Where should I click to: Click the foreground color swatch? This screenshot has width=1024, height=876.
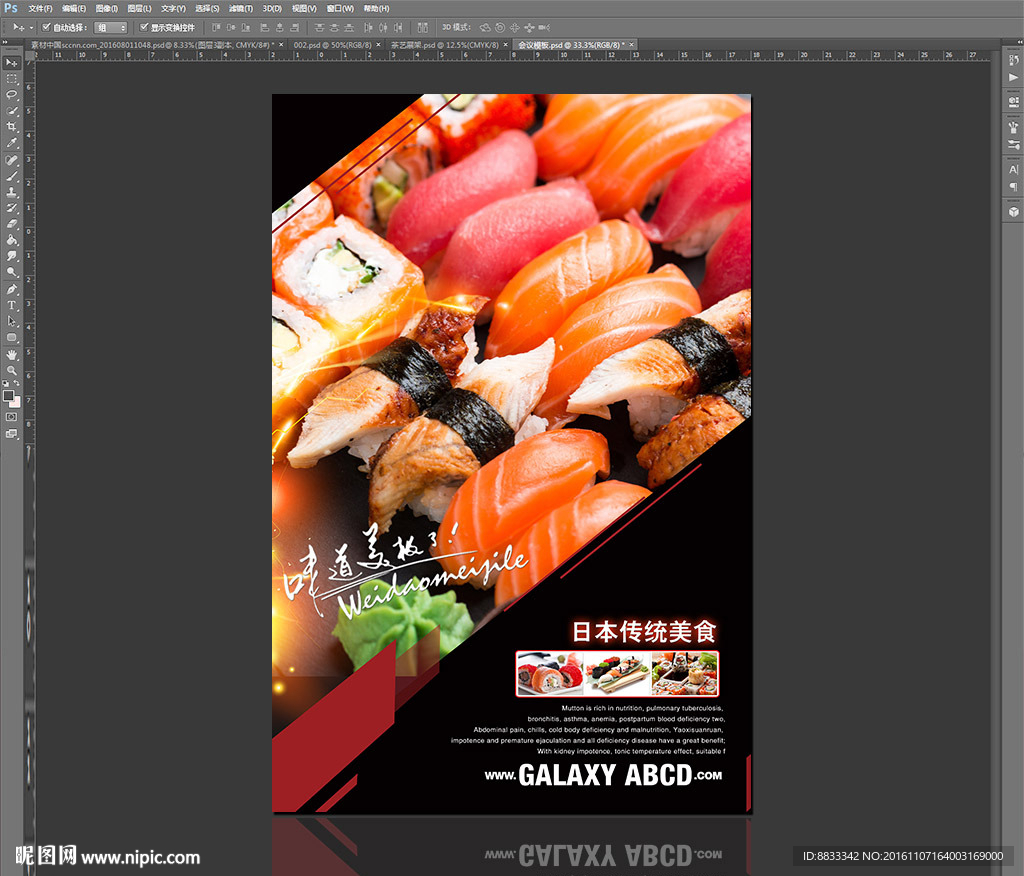pos(8,395)
